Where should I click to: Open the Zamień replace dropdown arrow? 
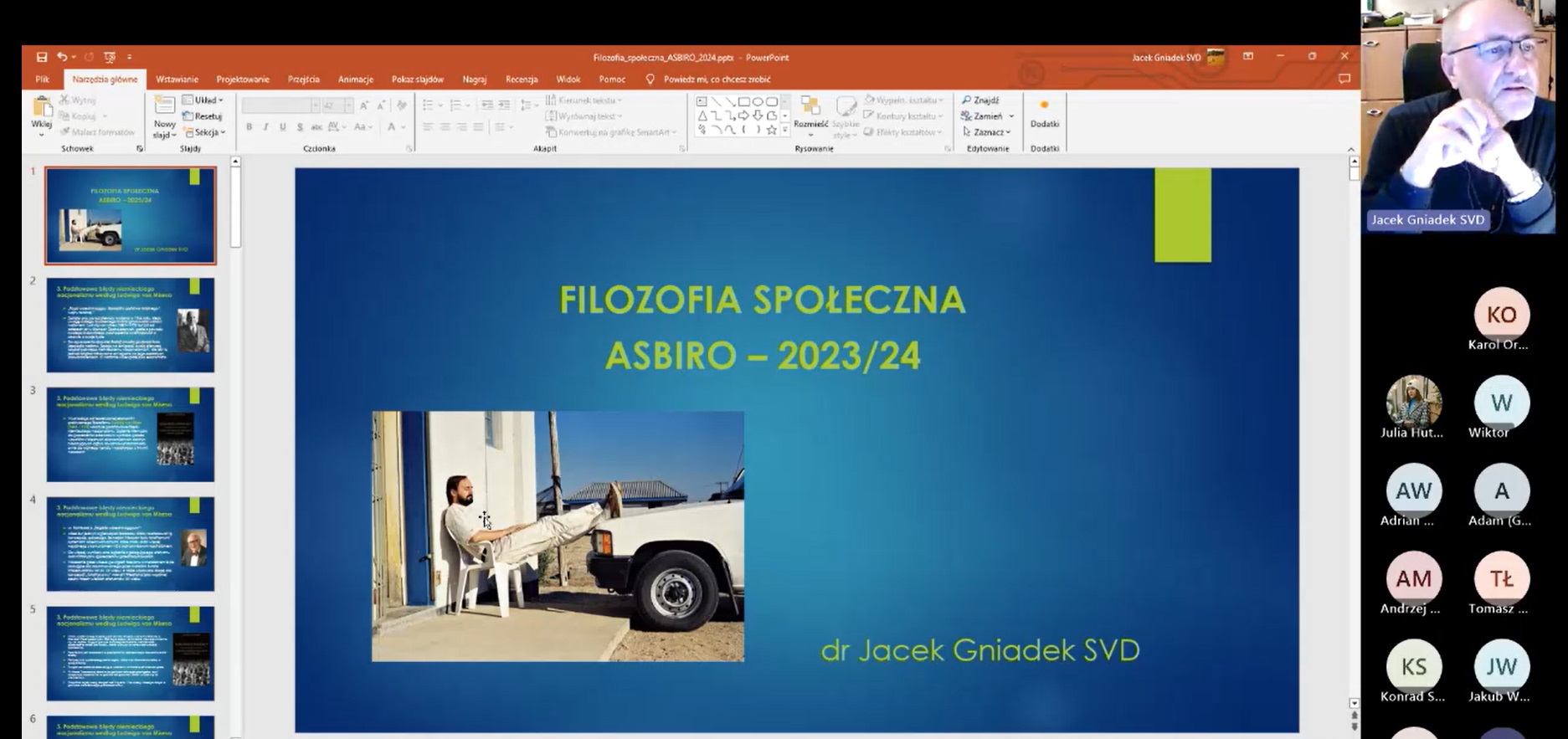pos(1011,116)
